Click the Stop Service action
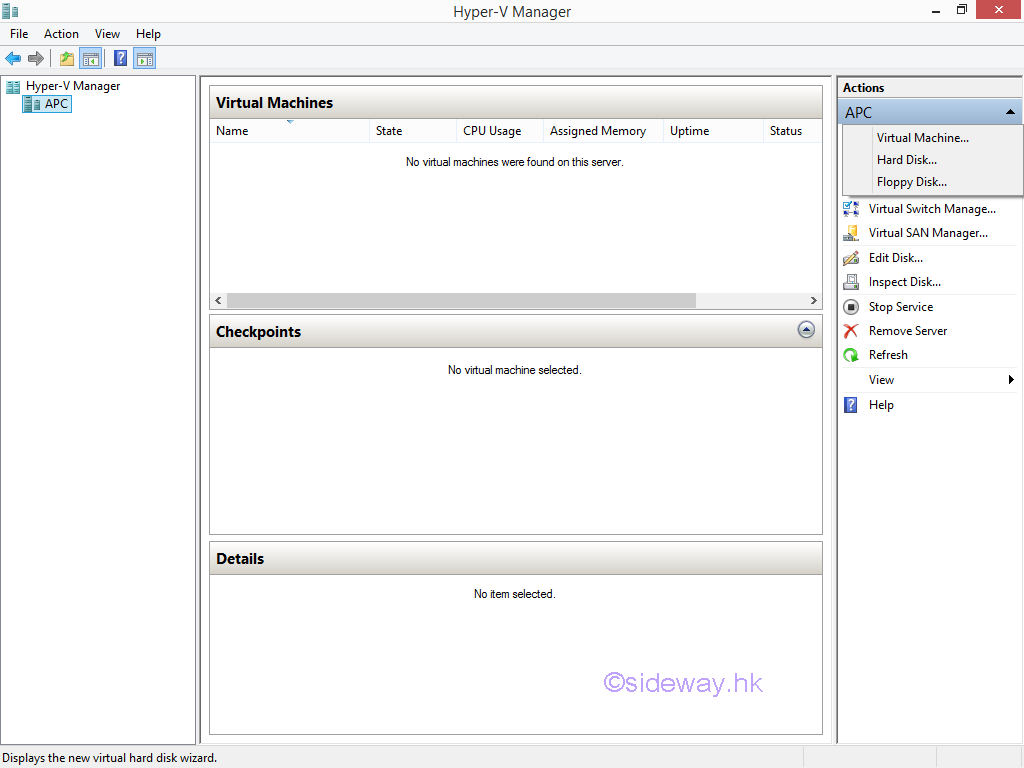Viewport: 1024px width, 768px height. tap(900, 307)
